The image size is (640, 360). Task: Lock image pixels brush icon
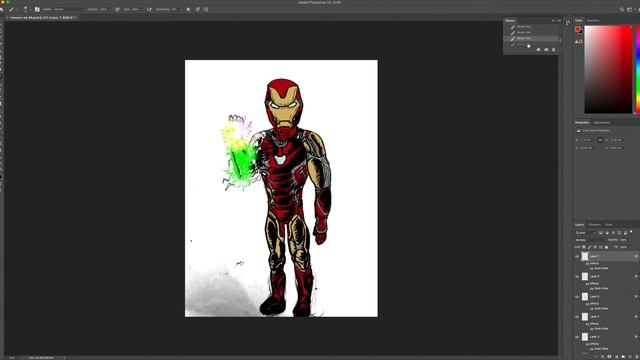point(589,247)
